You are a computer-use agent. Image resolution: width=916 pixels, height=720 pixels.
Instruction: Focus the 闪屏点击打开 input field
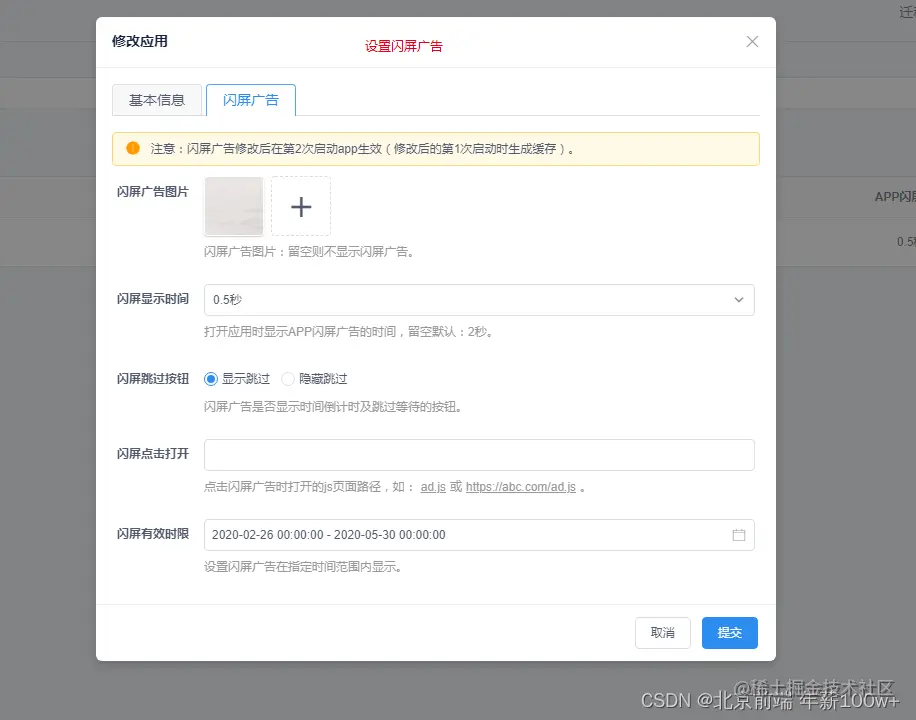(x=478, y=455)
